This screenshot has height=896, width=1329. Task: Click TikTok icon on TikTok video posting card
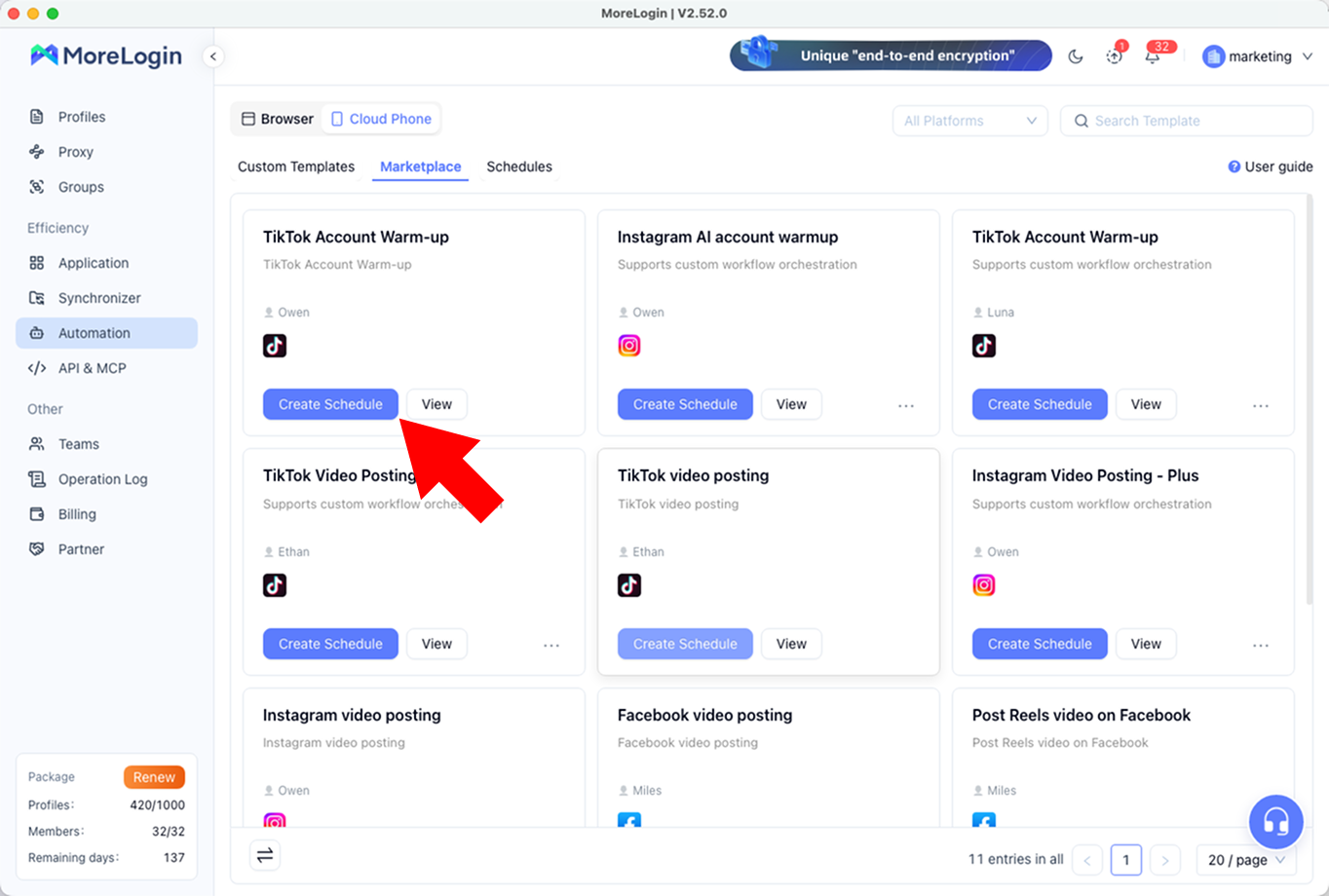coord(629,585)
